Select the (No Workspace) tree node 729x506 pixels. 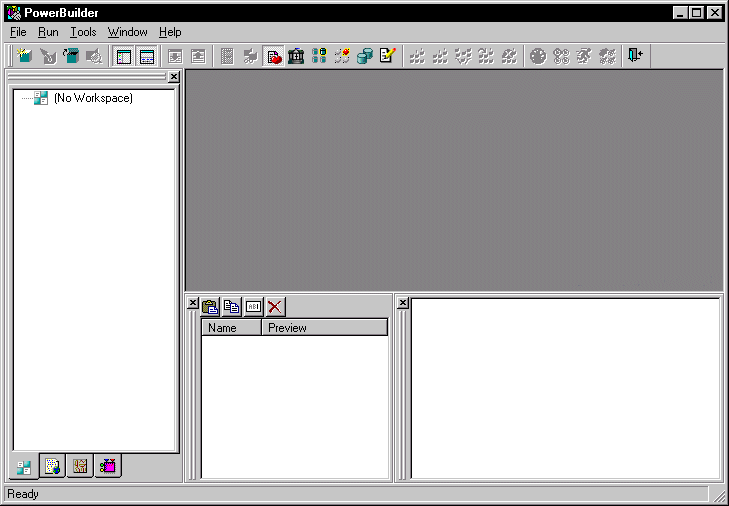tap(93, 98)
